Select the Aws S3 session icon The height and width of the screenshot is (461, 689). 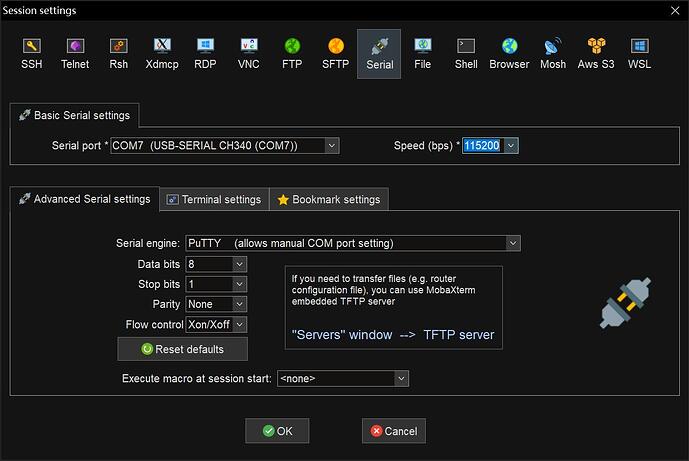tap(597, 54)
